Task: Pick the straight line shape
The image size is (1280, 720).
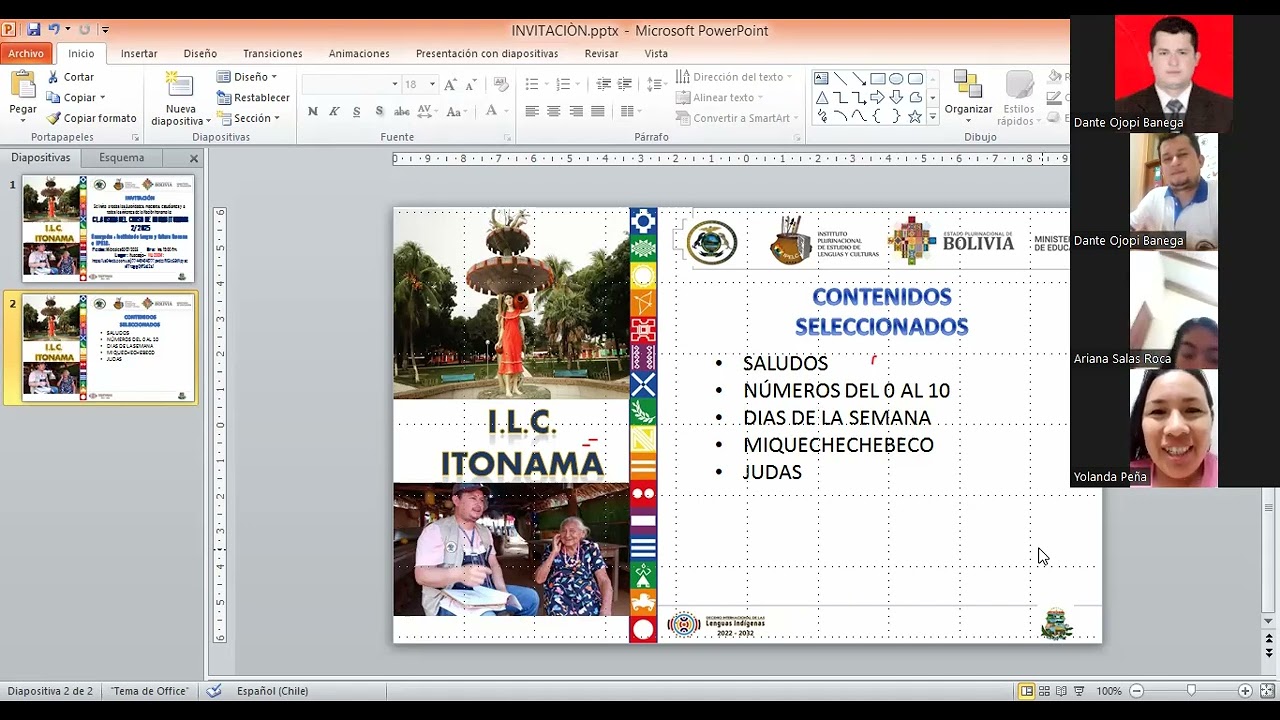Action: click(x=840, y=79)
